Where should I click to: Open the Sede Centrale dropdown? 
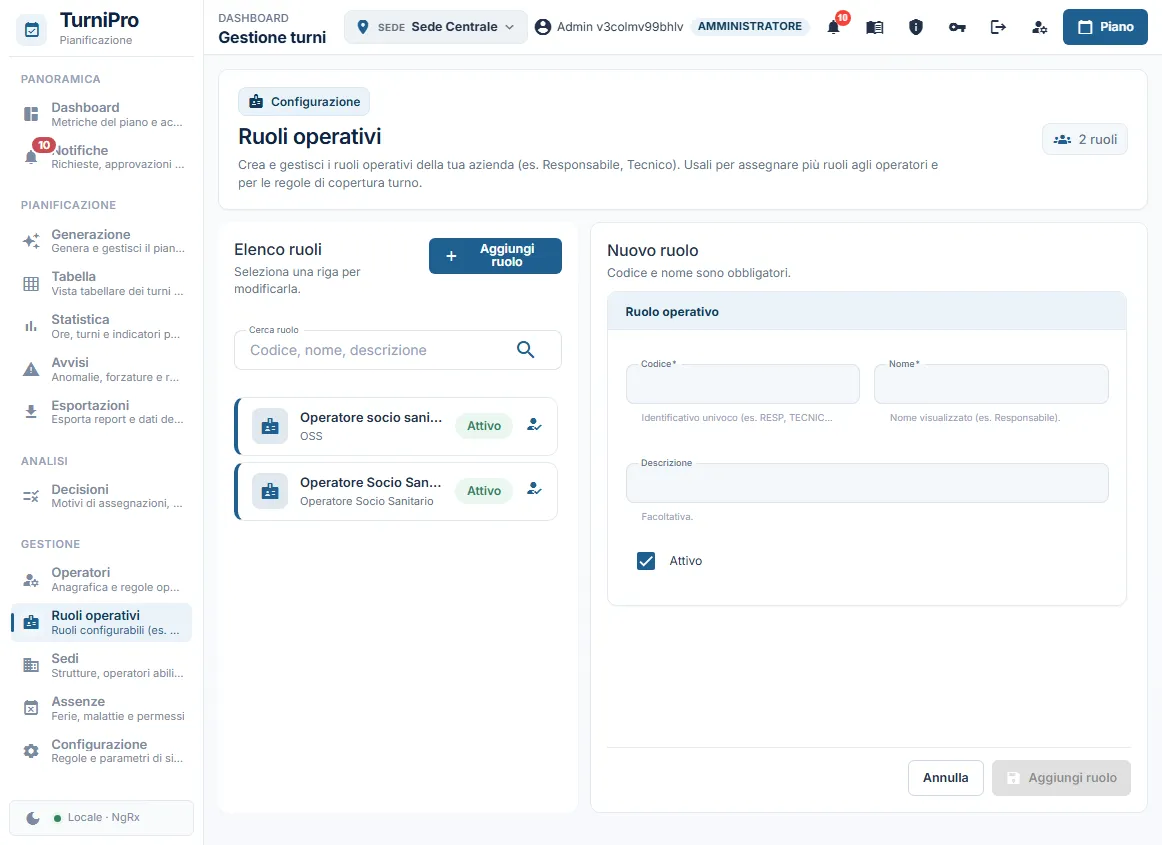436,27
